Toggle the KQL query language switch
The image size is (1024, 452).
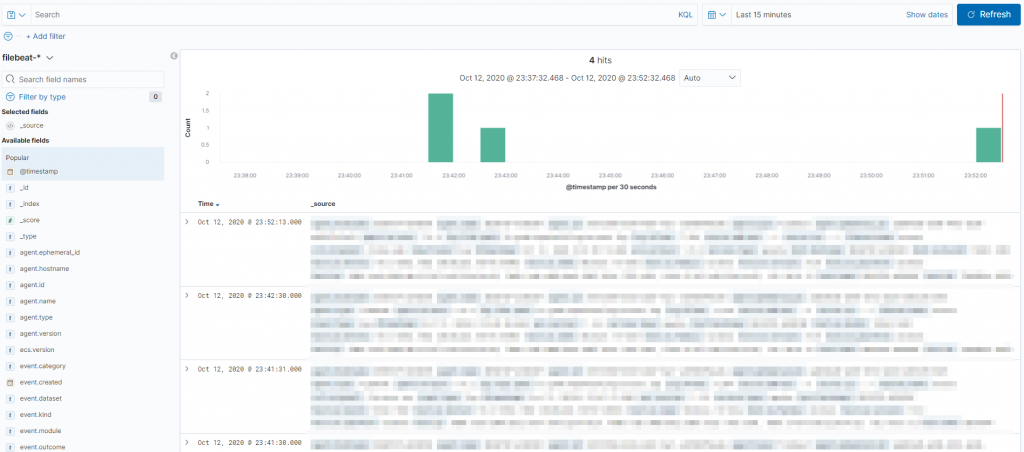pos(685,14)
